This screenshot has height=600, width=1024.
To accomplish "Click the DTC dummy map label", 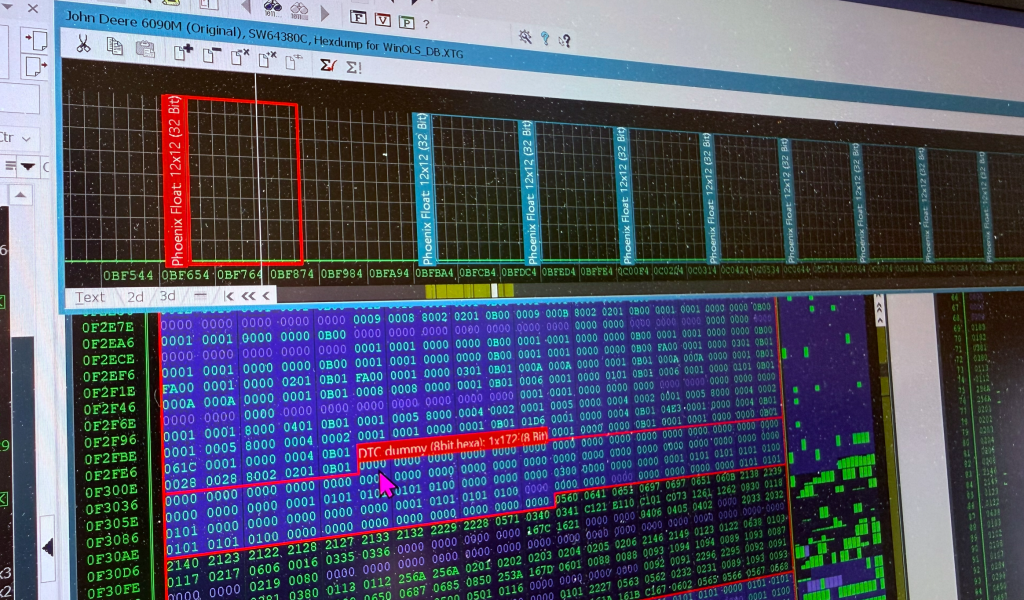I will click(x=452, y=446).
